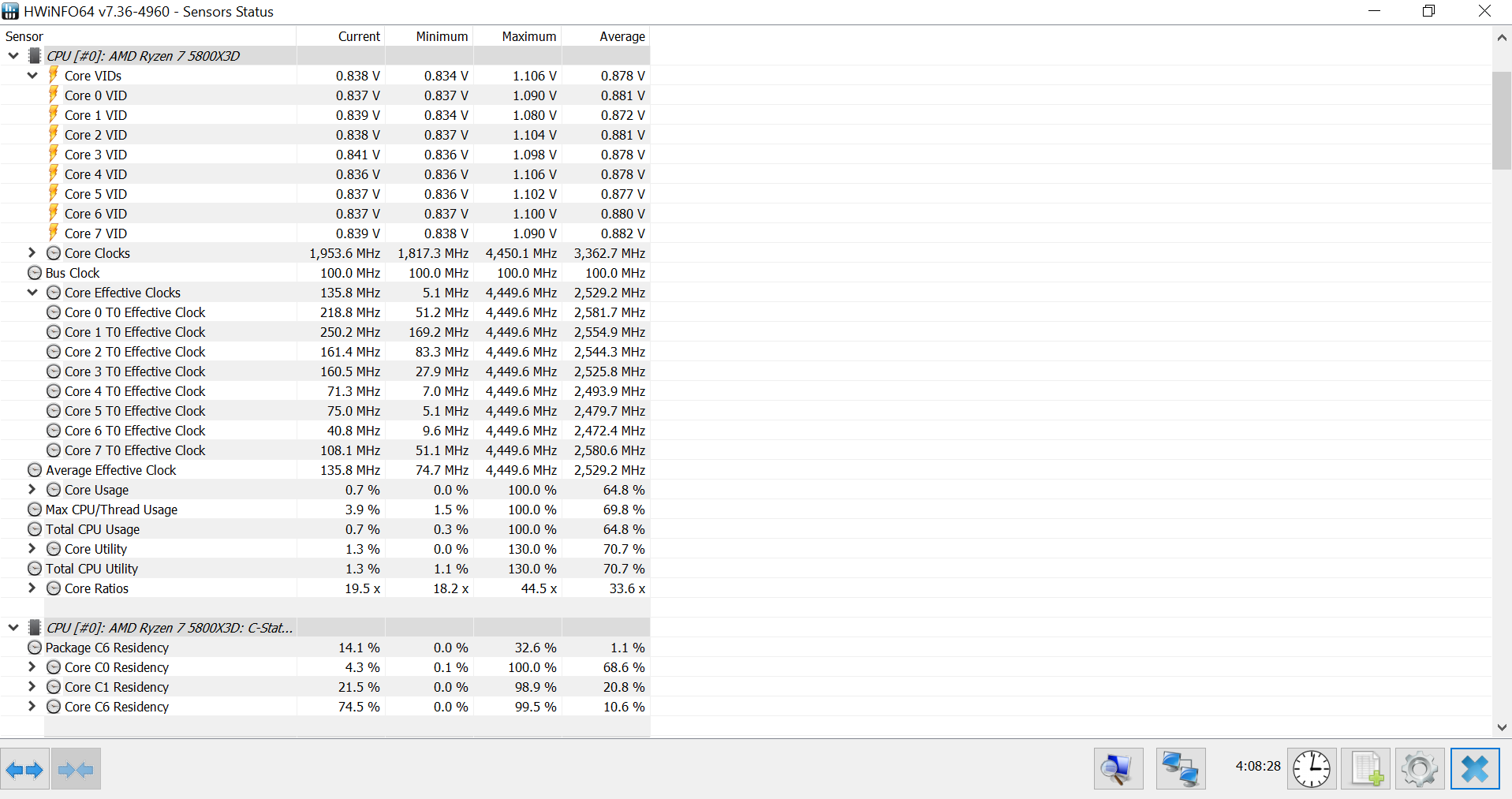
Task: Click CPU chip icon of Ryzen 7 5800X3D group
Action: 35,55
